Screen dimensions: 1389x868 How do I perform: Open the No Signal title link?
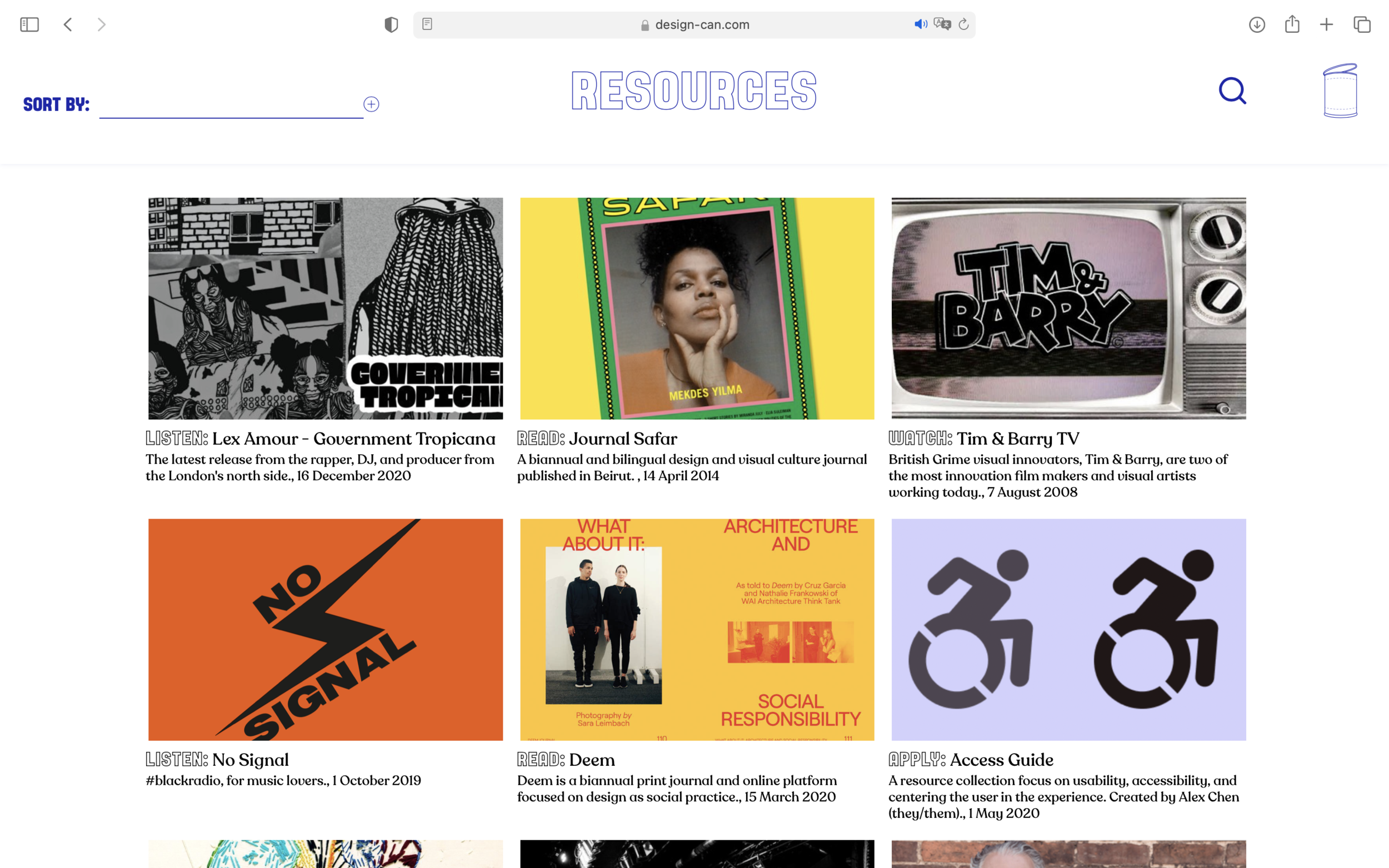251,760
